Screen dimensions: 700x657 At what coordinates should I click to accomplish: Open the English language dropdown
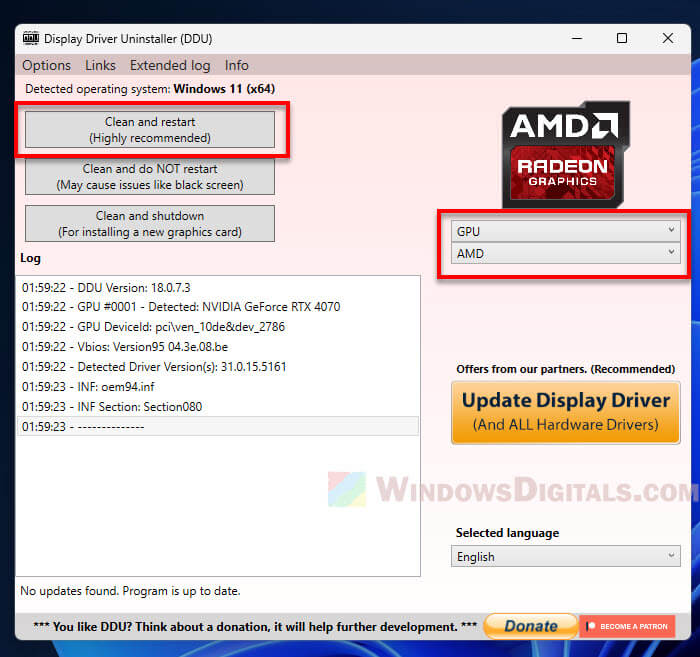[566, 556]
